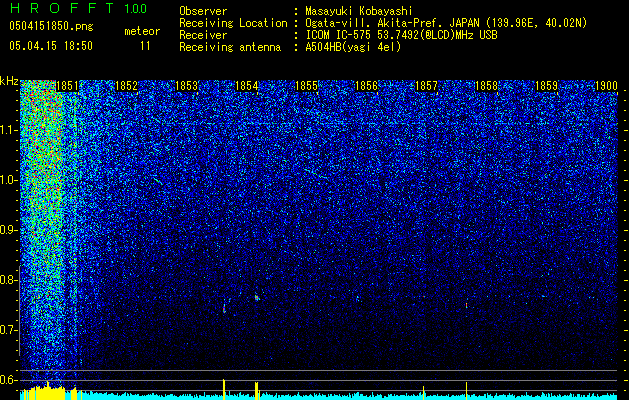
Task: Click the A504HB(yagi 4el) antenna value
Action: (353, 47)
